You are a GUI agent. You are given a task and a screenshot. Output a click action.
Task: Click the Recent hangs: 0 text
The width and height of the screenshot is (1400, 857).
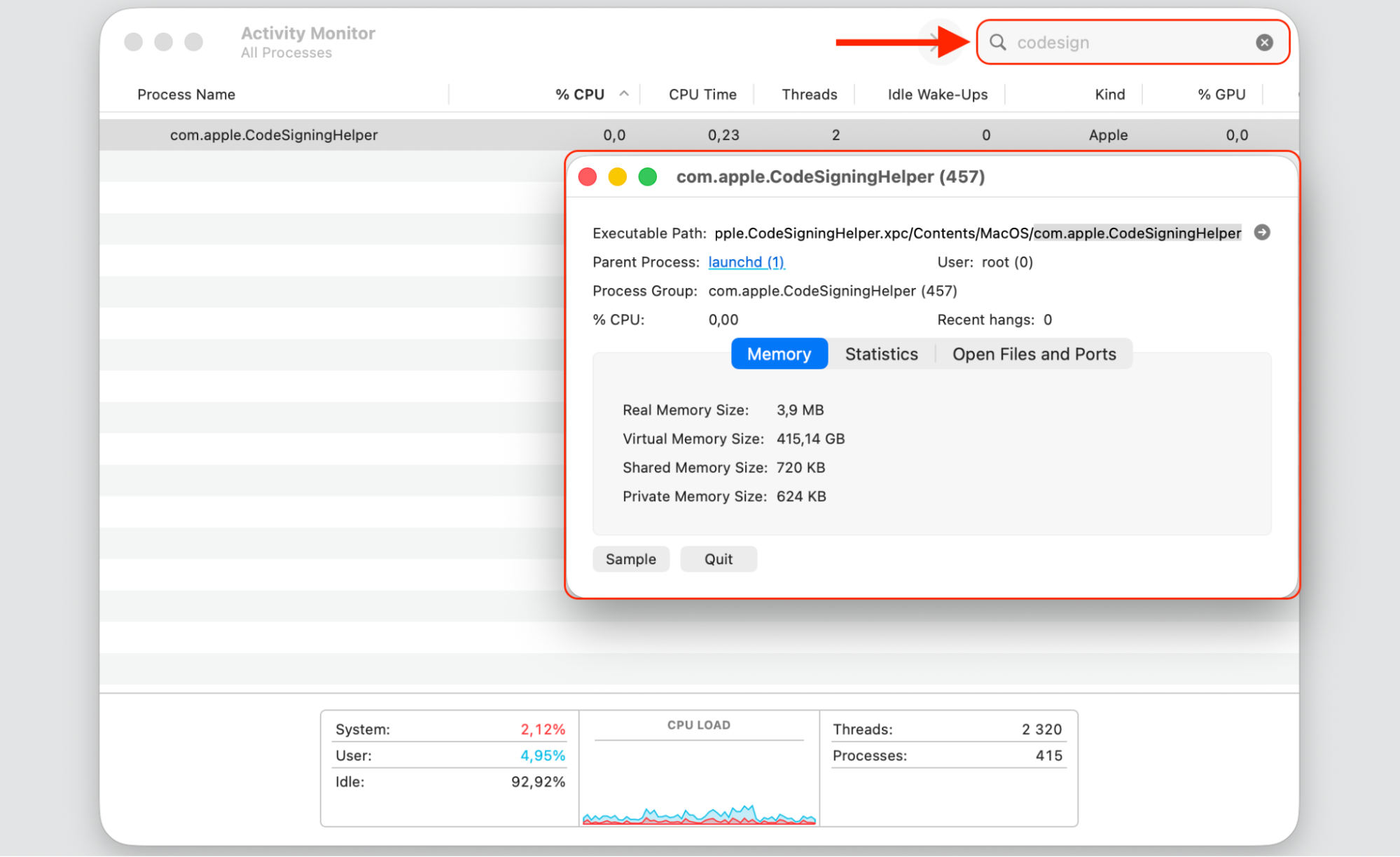tap(994, 320)
